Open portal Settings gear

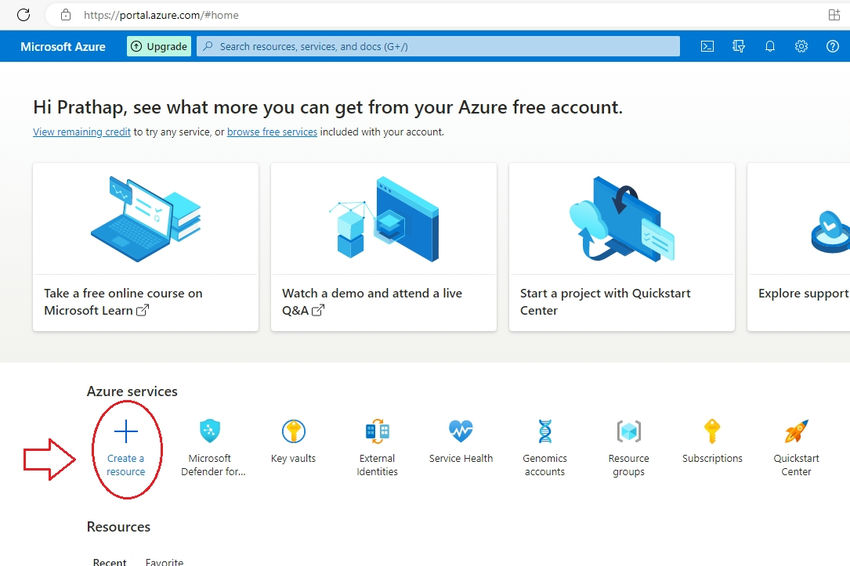[801, 46]
